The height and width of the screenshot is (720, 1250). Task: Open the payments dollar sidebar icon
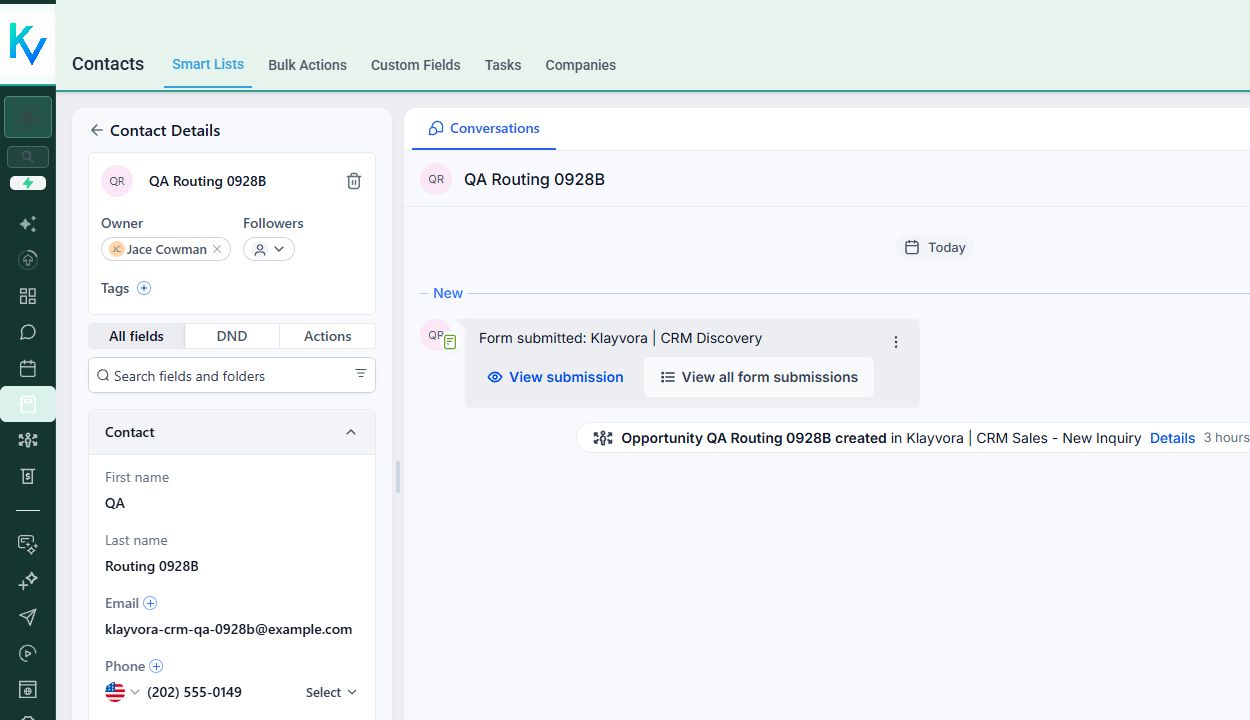pos(28,476)
